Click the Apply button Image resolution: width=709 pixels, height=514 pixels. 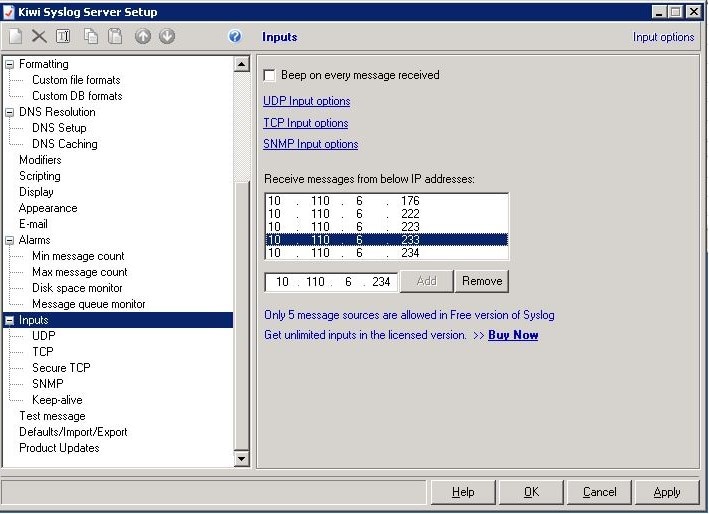click(x=667, y=492)
